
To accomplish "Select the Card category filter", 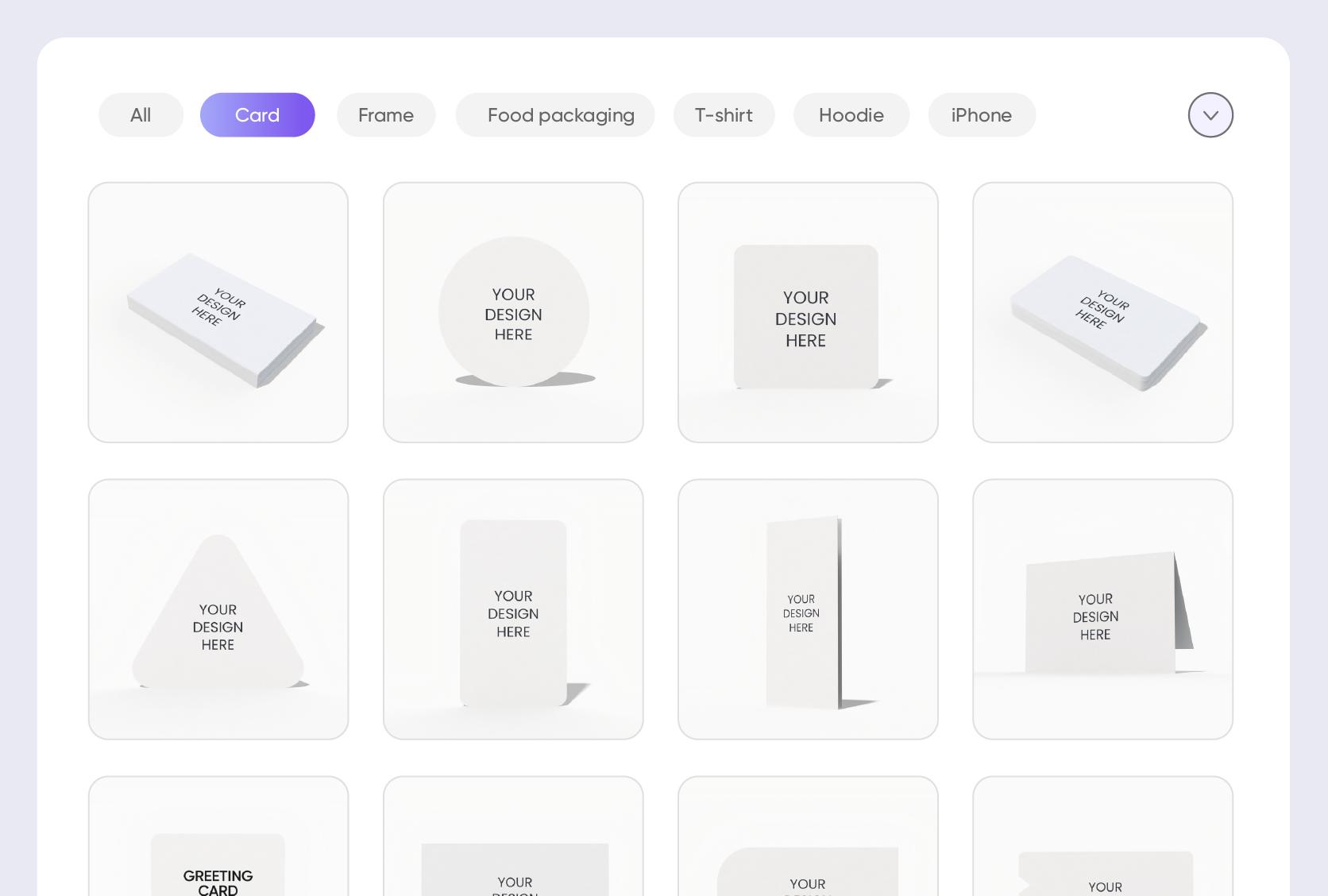I will coord(257,115).
